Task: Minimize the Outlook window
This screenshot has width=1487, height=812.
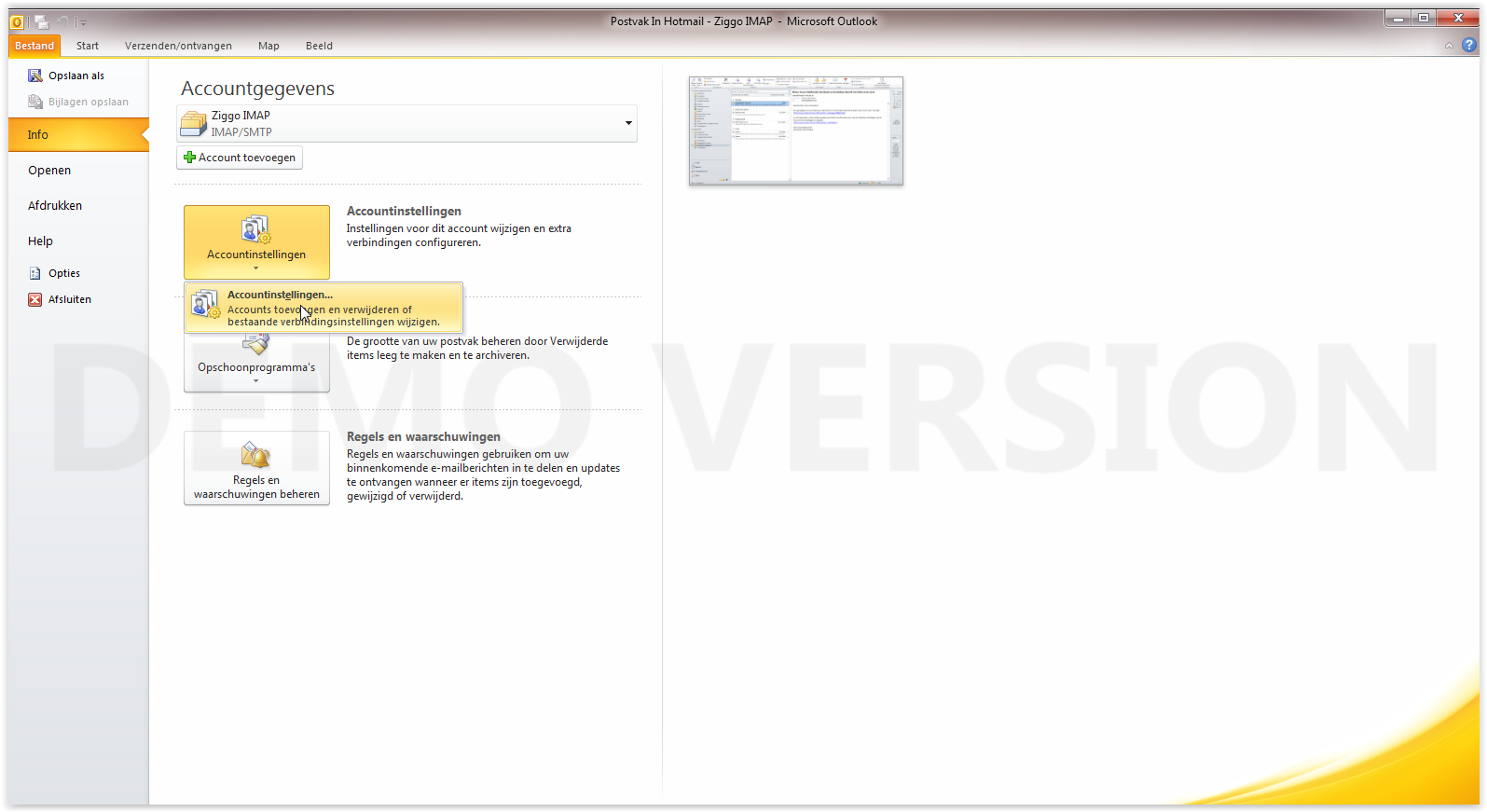Action: click(x=1398, y=19)
